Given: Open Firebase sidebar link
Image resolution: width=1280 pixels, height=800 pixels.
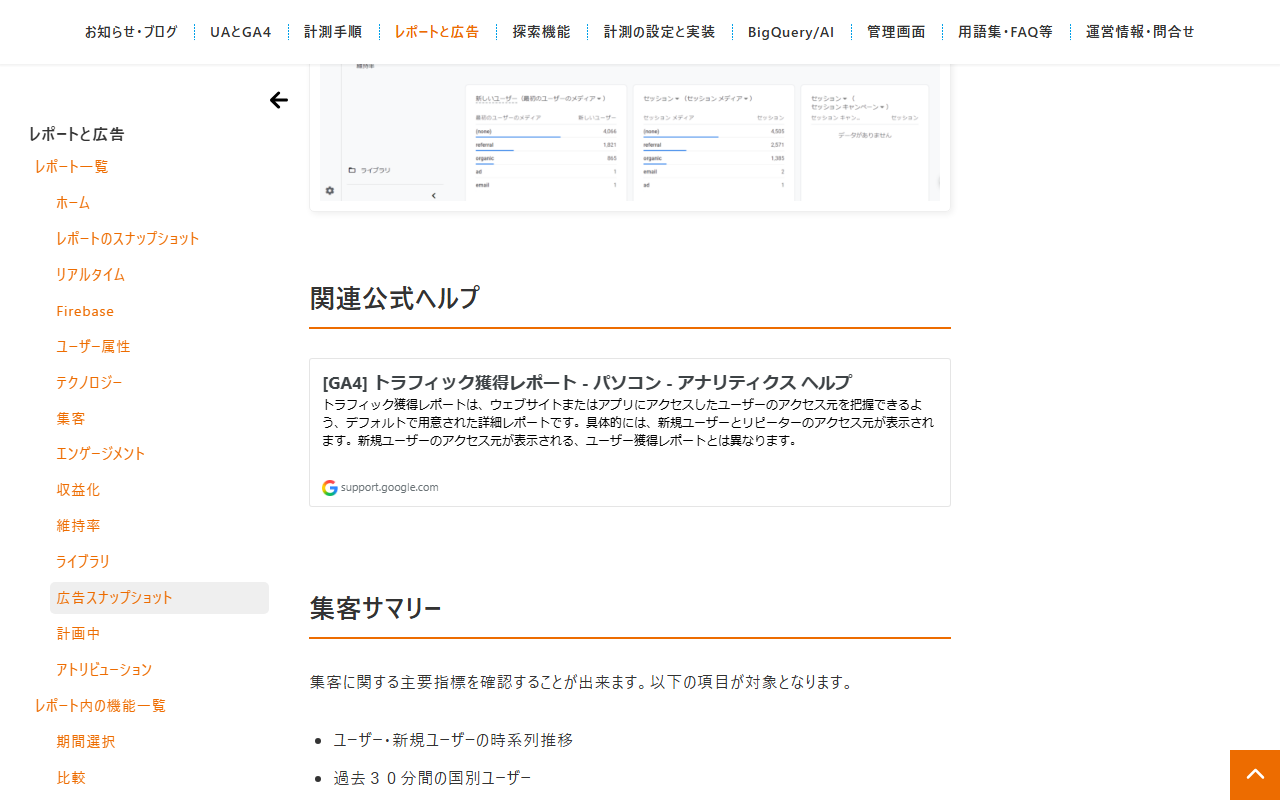Looking at the screenshot, I should click(85, 311).
